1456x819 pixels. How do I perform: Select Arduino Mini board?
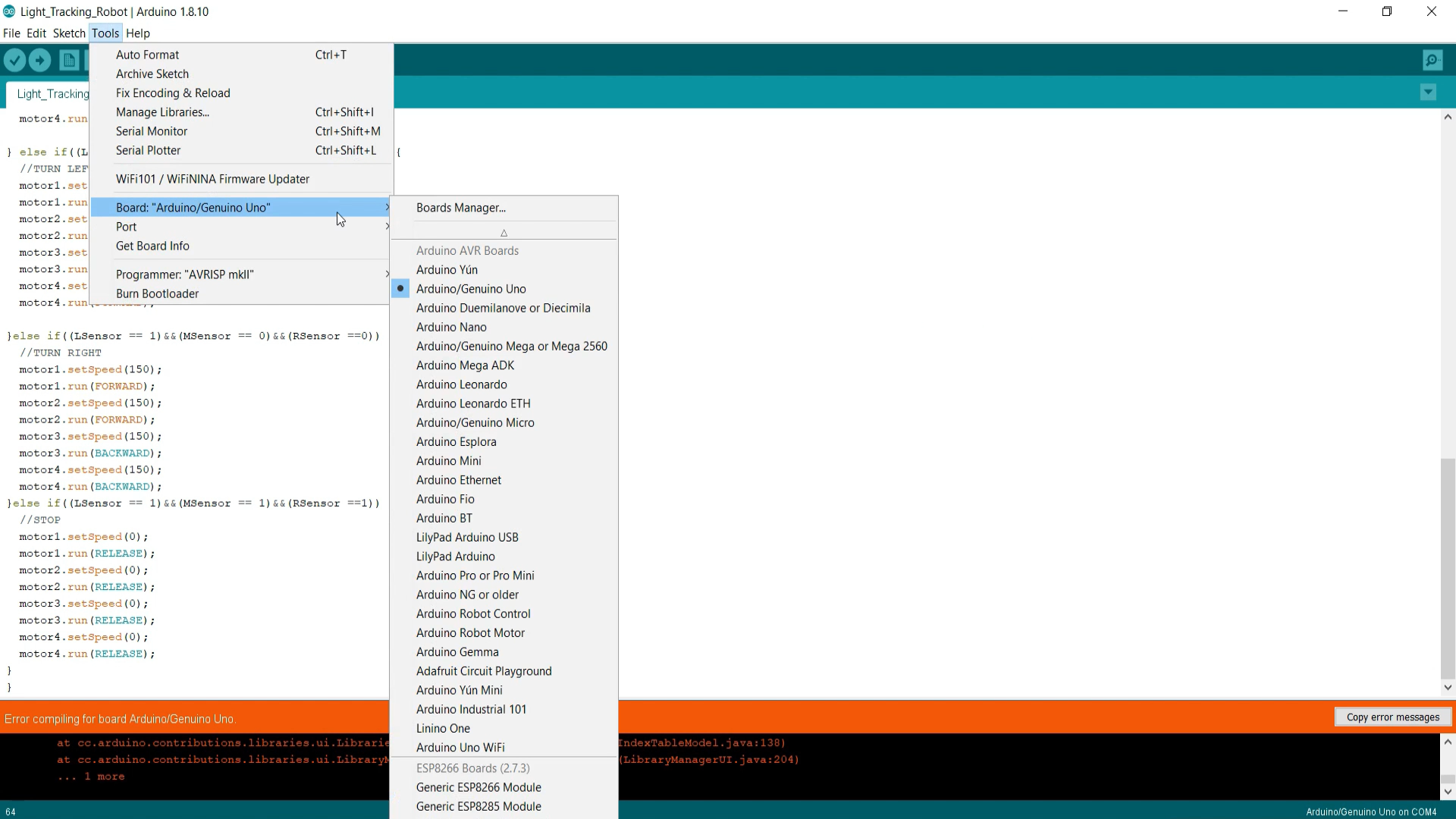coord(504,461)
